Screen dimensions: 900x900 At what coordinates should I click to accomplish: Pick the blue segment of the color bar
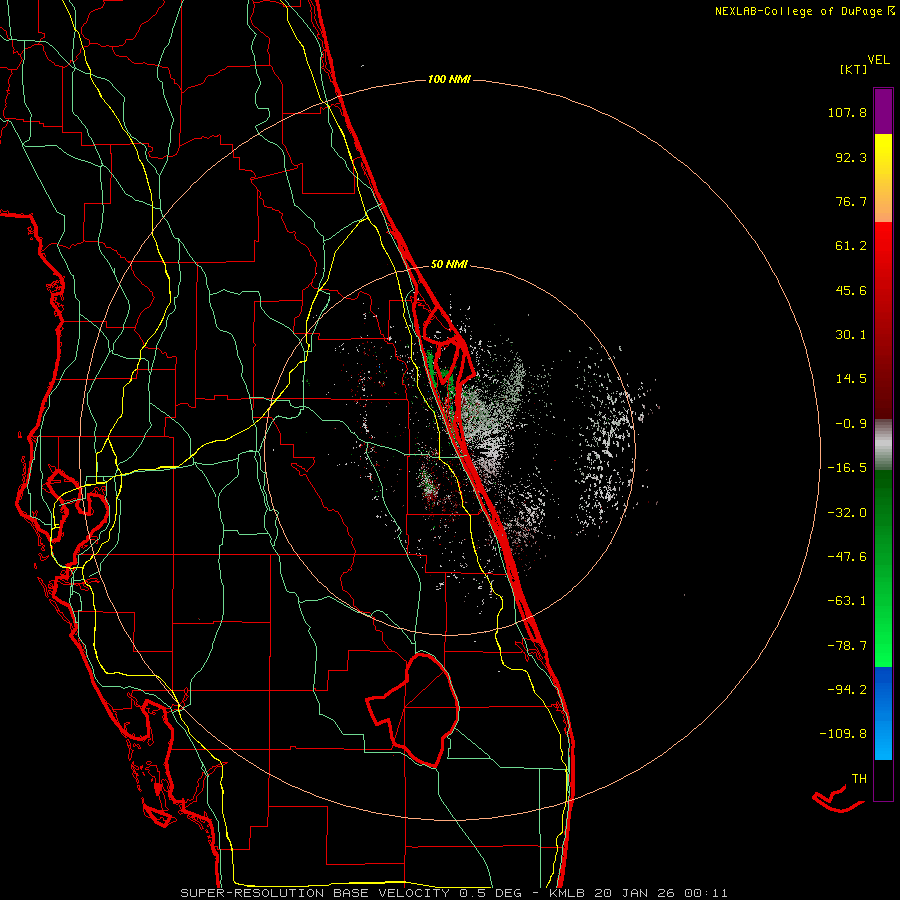pyautogui.click(x=883, y=713)
